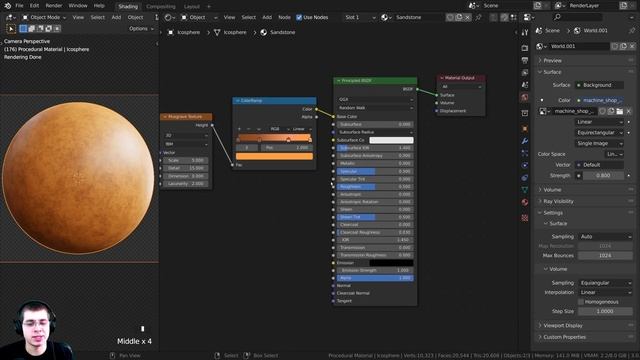This screenshot has width=640, height=360.
Task: Open the Edit menu
Action: (34, 6)
